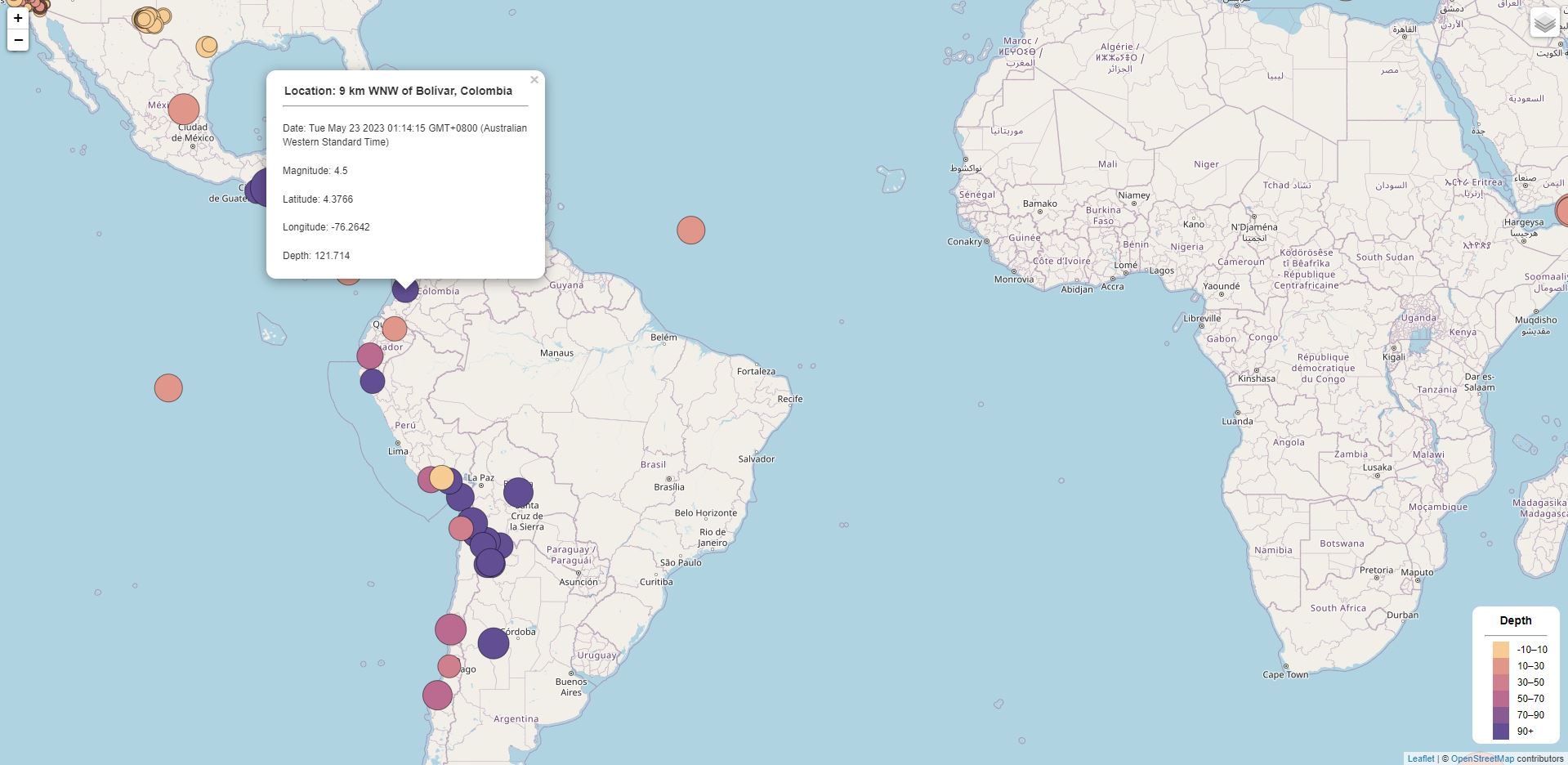Screen dimensions: 1568x765
Task: Select the salmon marker near Quito, Ecuador
Action: point(395,329)
